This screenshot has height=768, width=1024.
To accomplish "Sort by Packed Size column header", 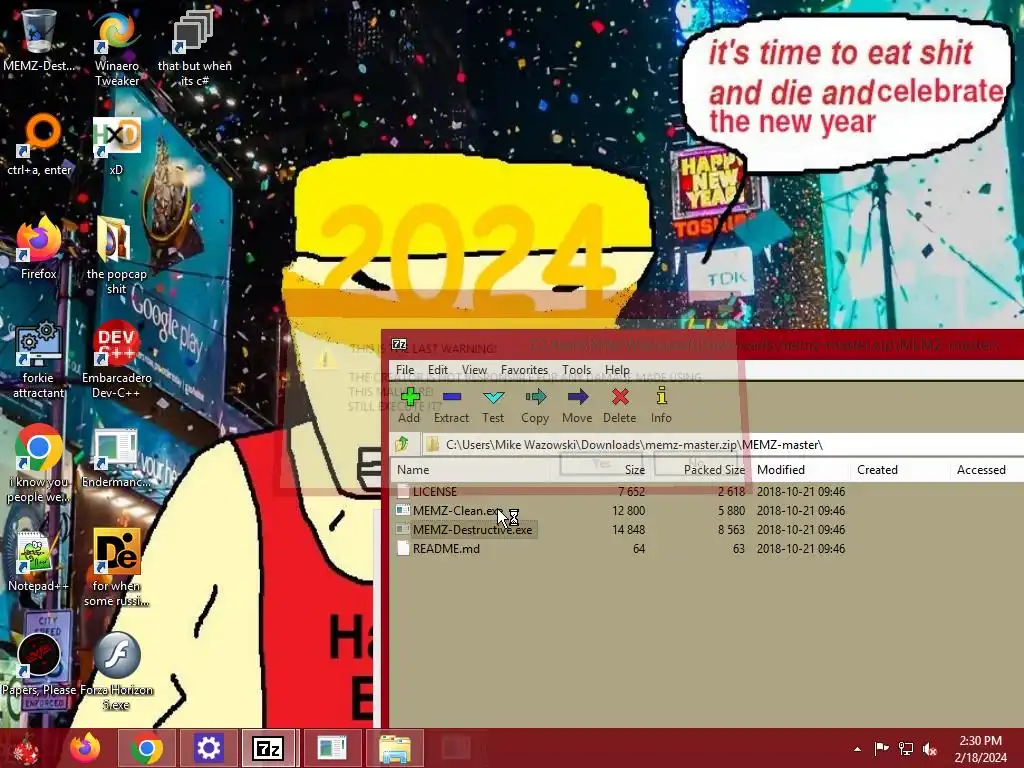I will pyautogui.click(x=701, y=470).
